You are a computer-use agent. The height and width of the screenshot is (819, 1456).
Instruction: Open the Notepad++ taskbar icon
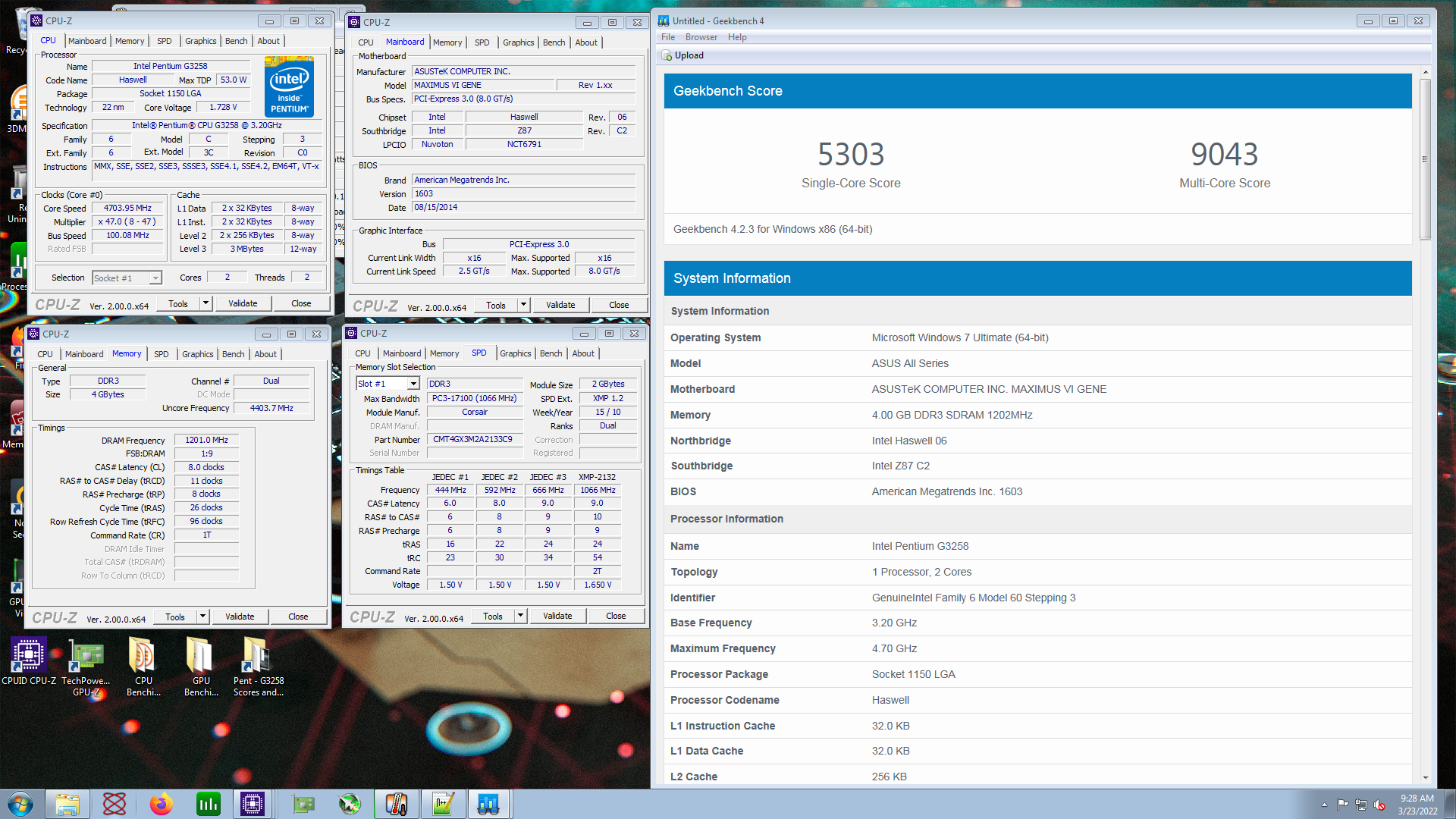click(443, 804)
